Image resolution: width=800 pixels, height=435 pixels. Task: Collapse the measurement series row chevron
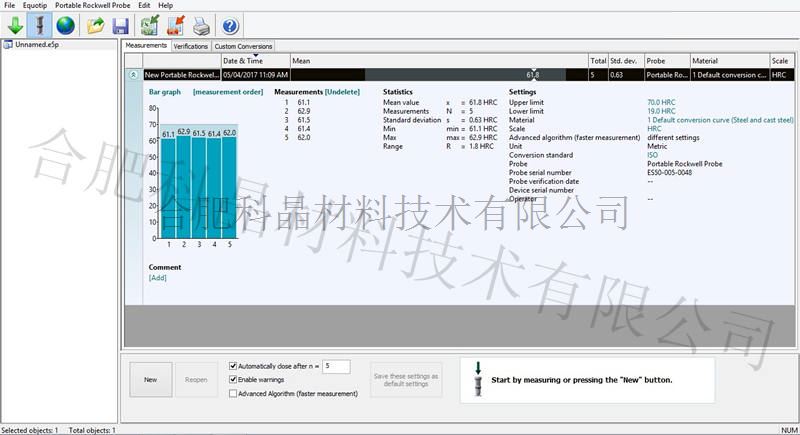point(132,74)
